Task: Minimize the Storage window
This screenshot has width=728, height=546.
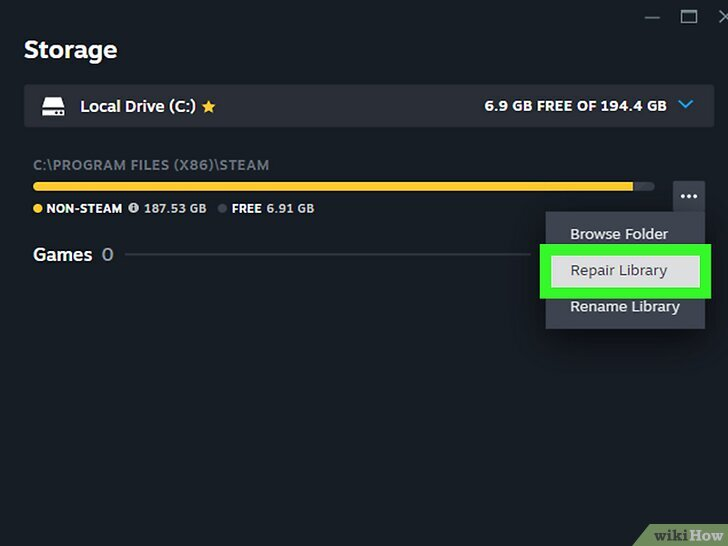Action: point(652,18)
